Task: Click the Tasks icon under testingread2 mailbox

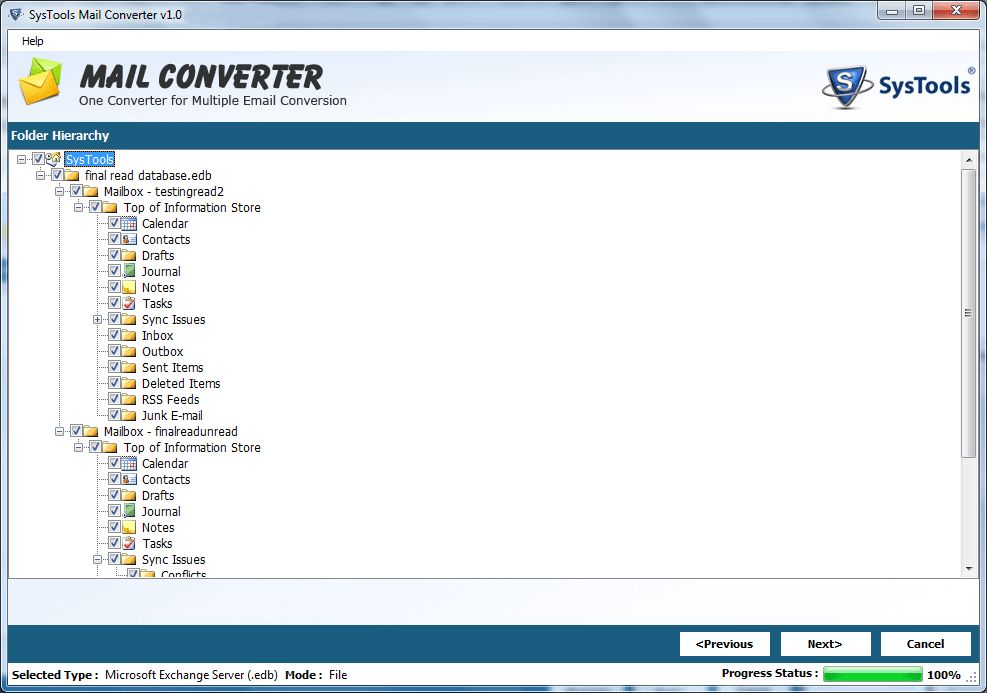Action: [x=129, y=303]
